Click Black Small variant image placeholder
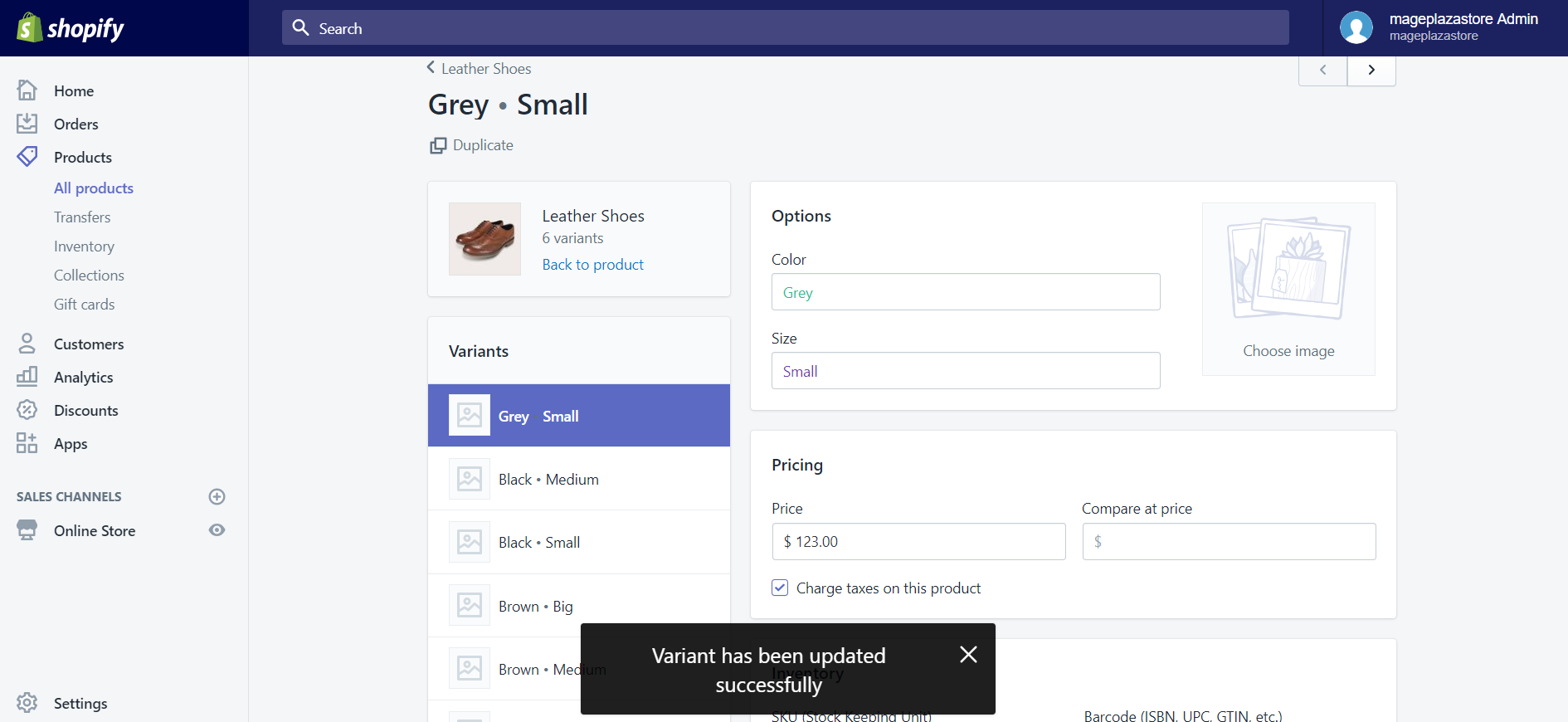Image resolution: width=1568 pixels, height=722 pixels. click(470, 542)
